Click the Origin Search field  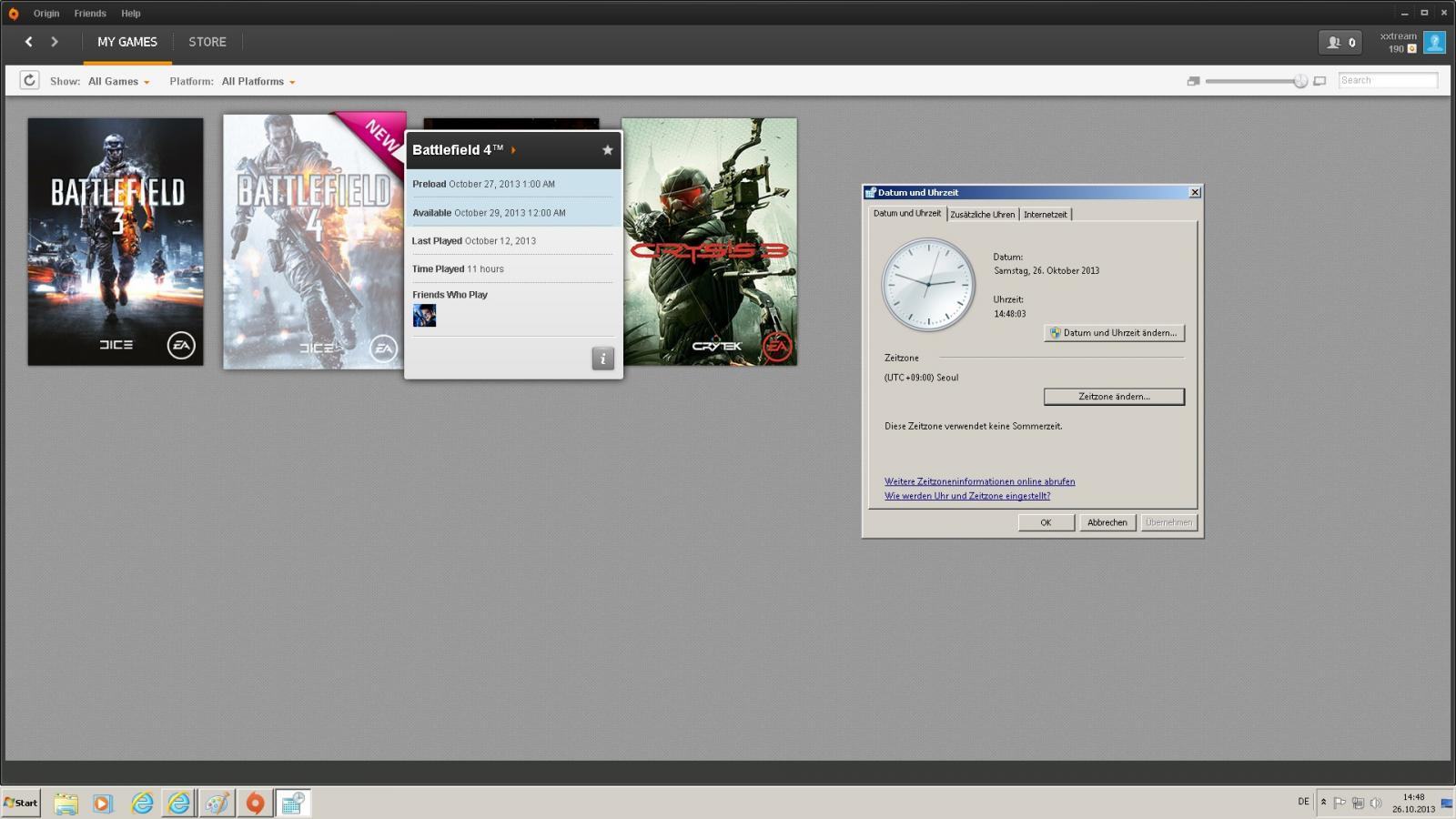click(x=1388, y=80)
